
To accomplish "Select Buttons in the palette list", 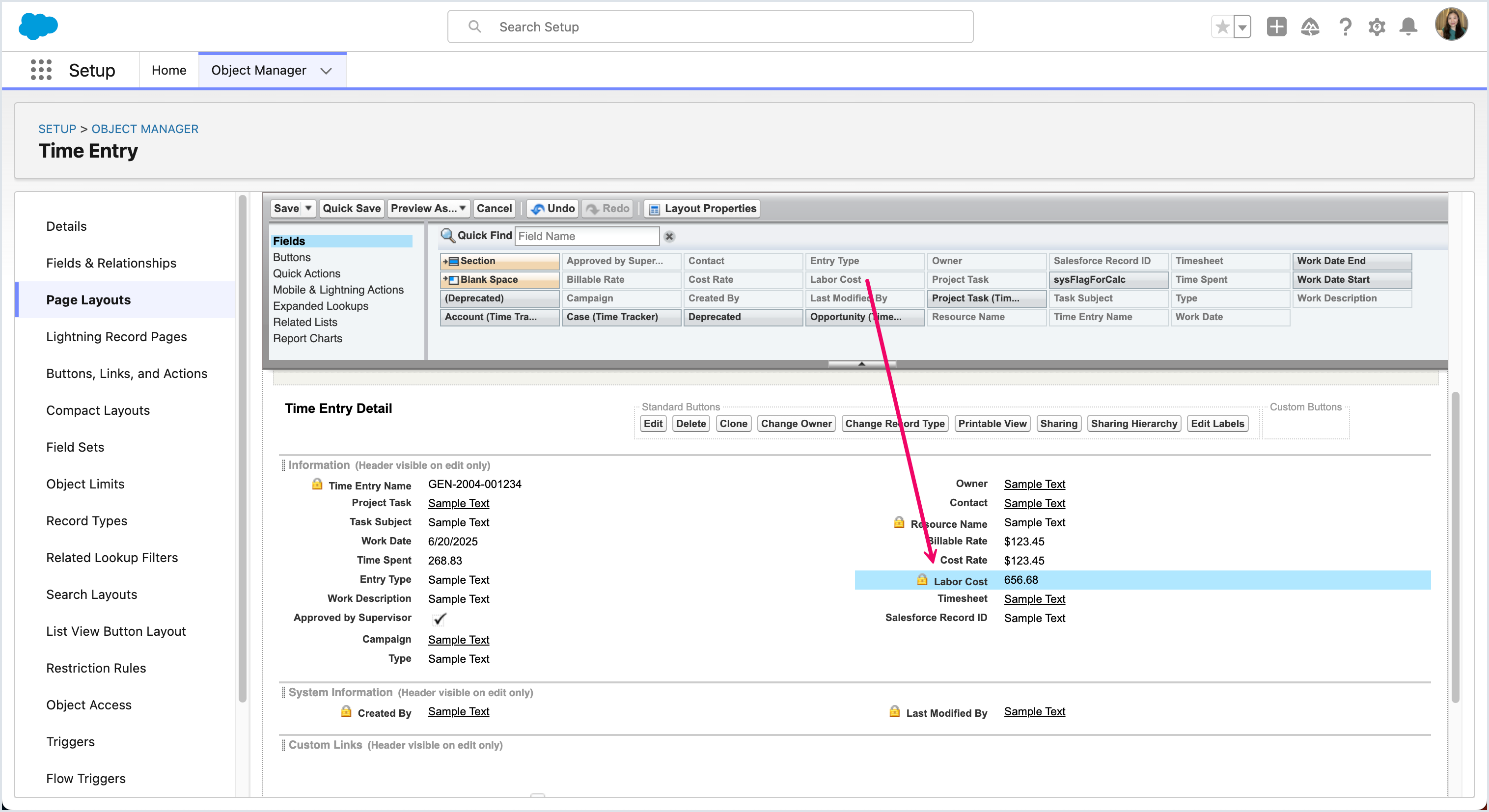I will [292, 257].
